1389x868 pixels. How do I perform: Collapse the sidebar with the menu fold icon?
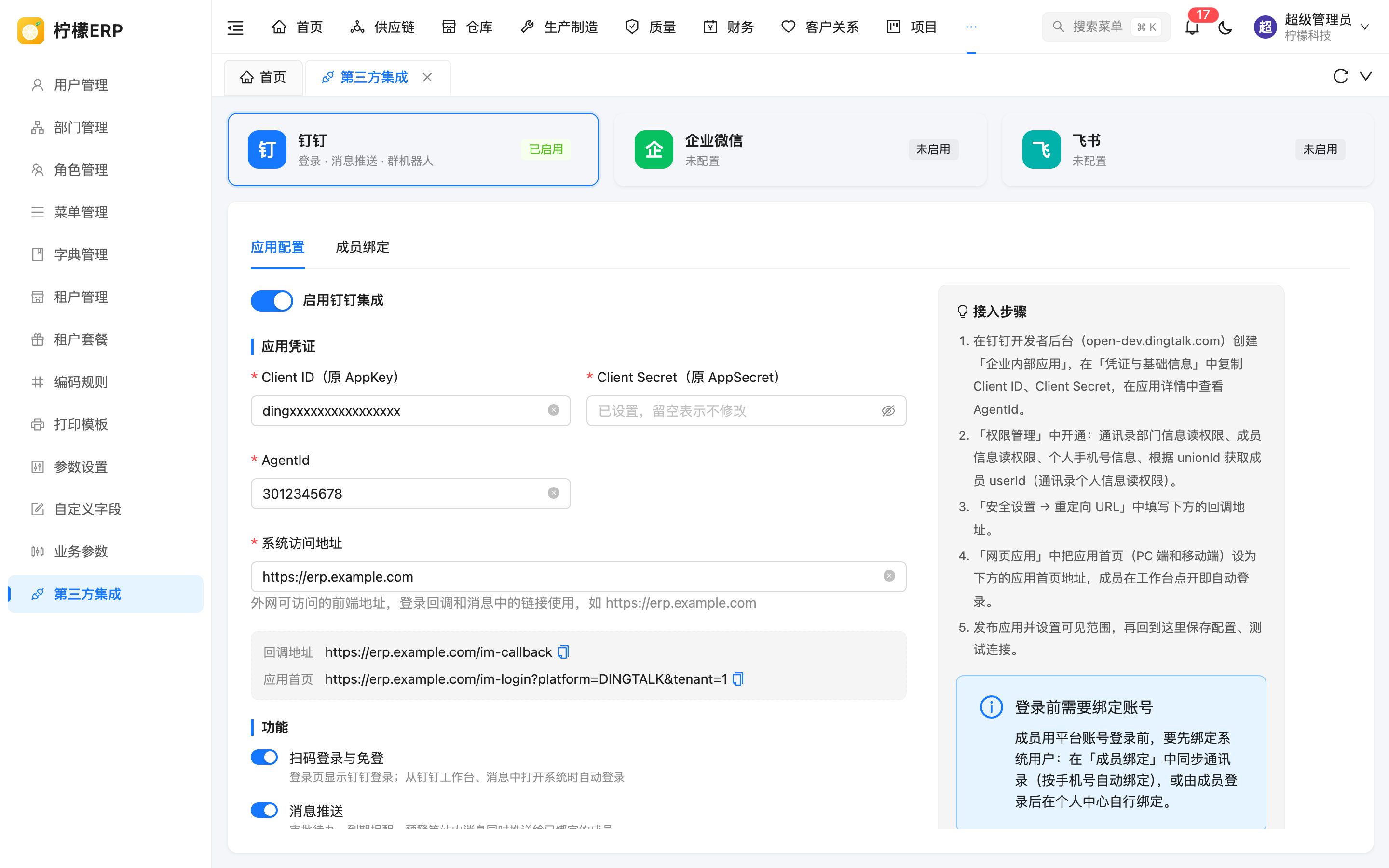pyautogui.click(x=235, y=27)
